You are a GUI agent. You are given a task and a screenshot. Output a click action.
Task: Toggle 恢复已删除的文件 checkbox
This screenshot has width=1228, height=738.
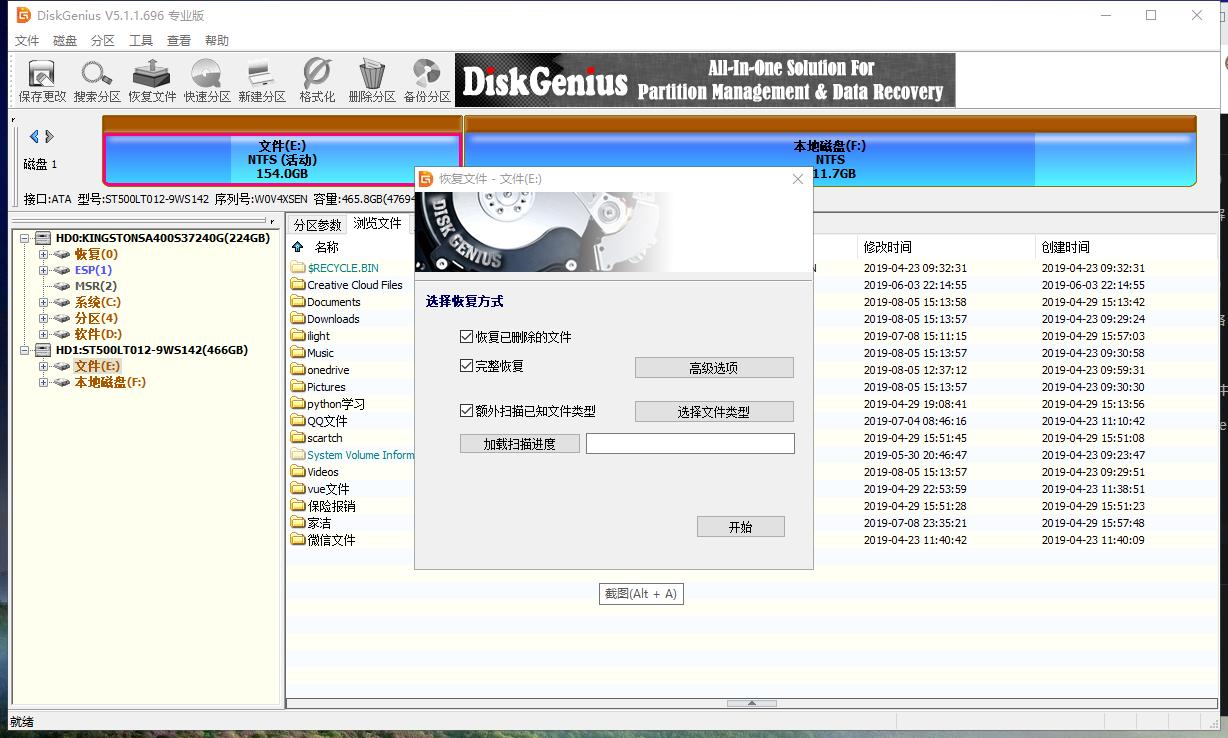[466, 337]
